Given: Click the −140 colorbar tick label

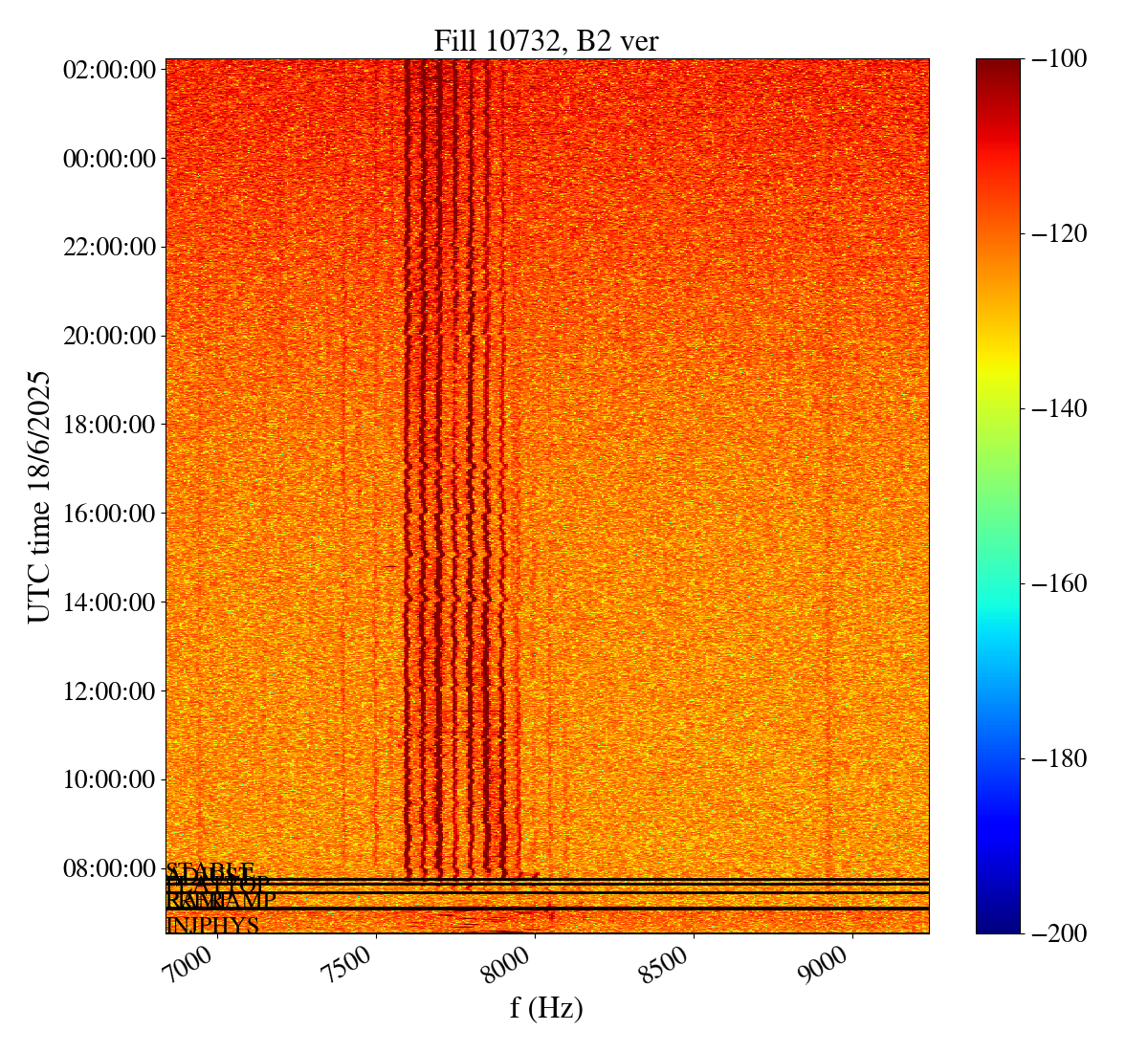Looking at the screenshot, I should (1059, 408).
